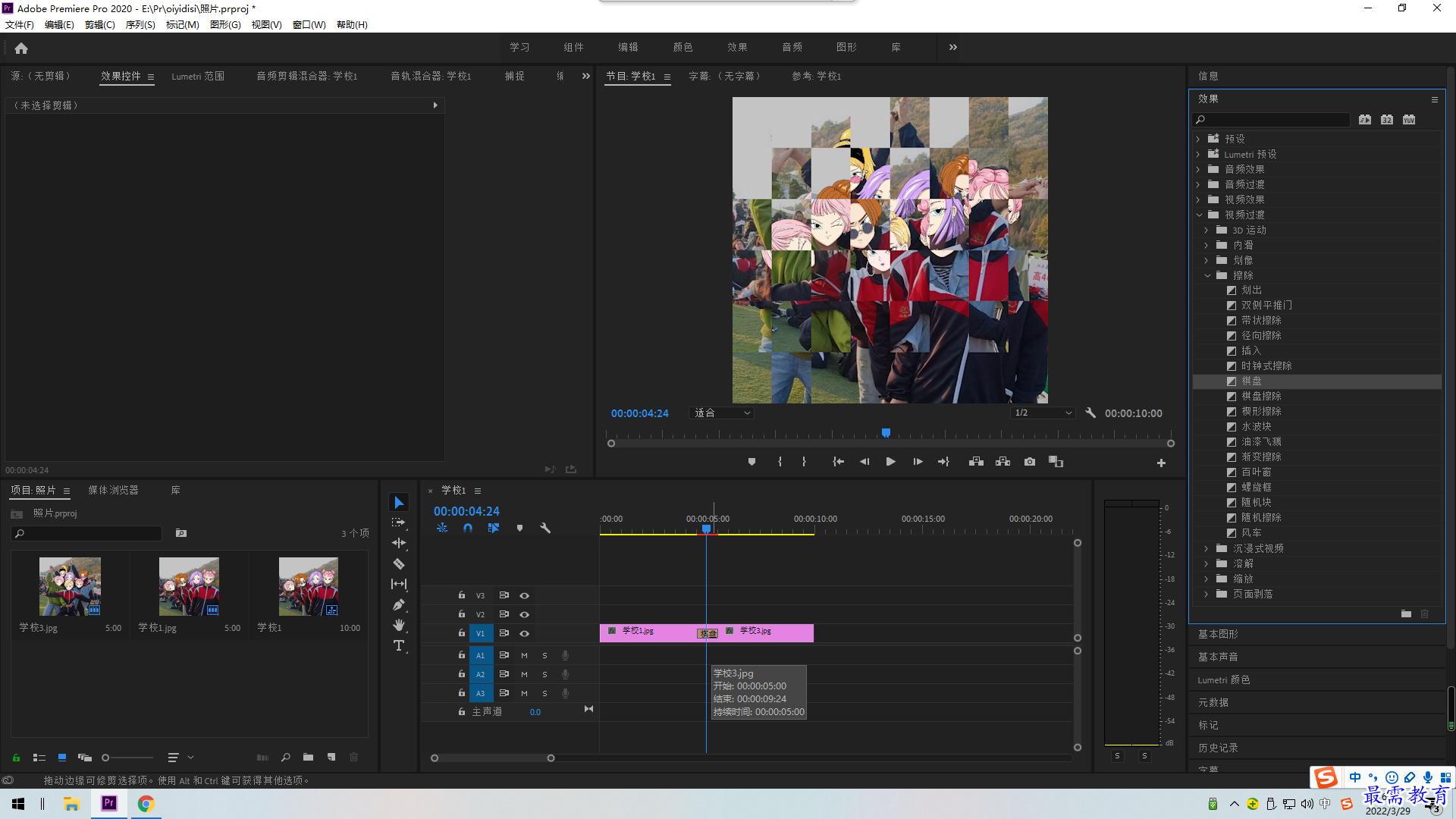Collapse the 视频过渡 folder

[1199, 215]
